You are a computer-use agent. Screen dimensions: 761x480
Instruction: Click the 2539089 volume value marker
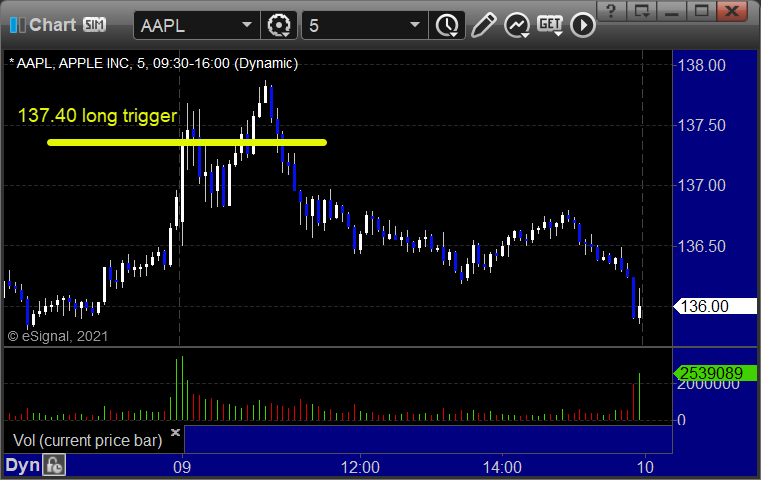pos(715,373)
